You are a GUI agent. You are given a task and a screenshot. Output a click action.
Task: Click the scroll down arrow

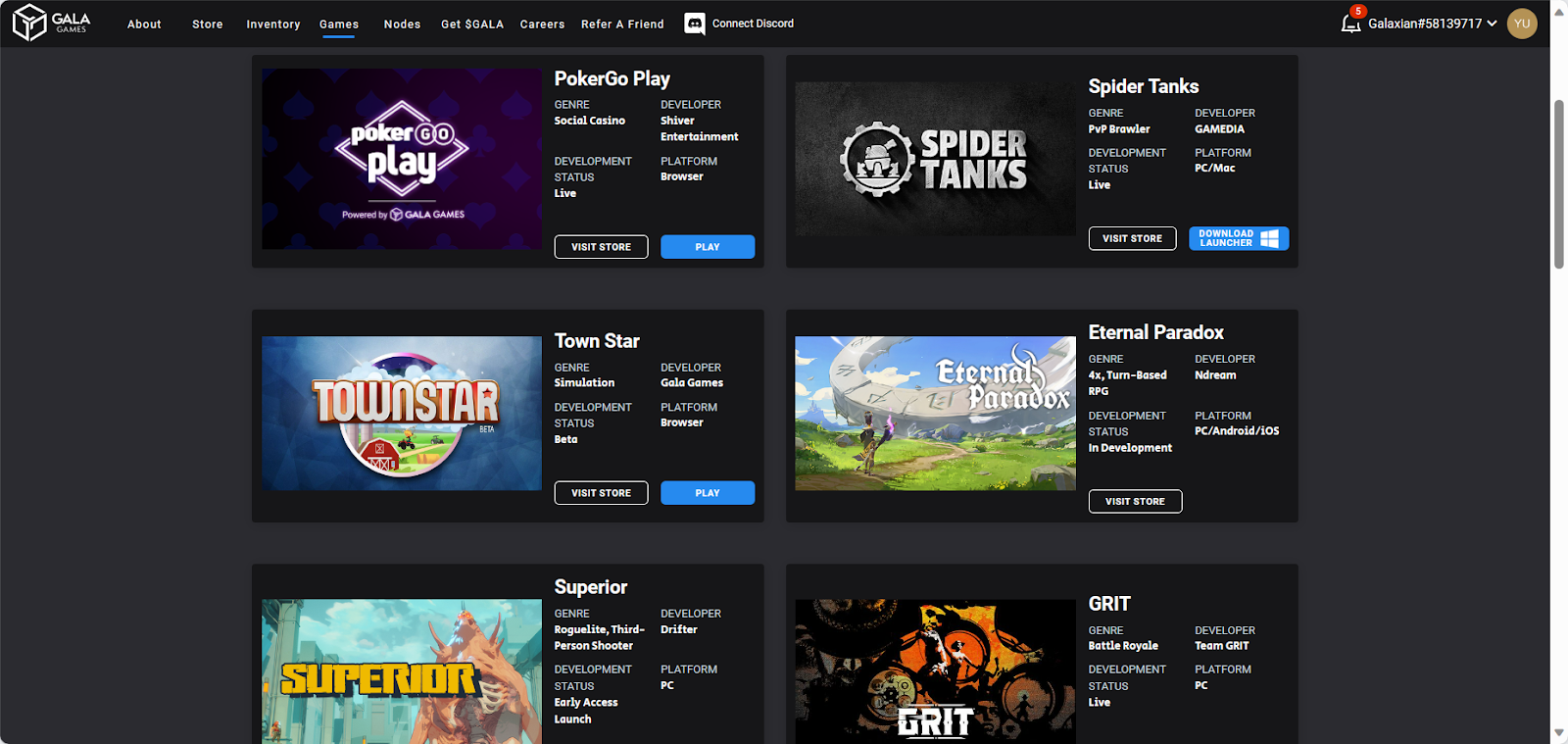tap(1558, 732)
